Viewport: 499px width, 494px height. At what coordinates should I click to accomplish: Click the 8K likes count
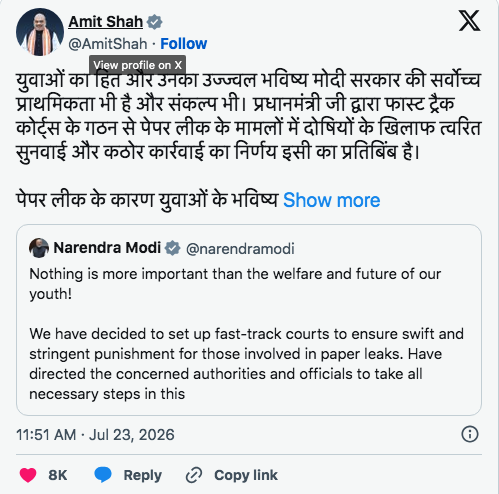[58, 475]
